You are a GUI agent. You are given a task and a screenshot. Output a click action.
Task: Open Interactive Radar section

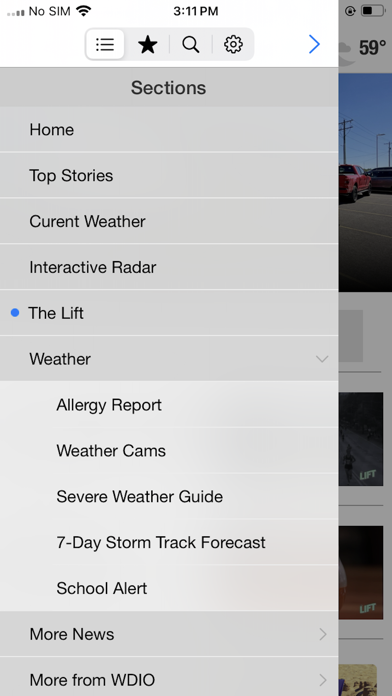[169, 267]
